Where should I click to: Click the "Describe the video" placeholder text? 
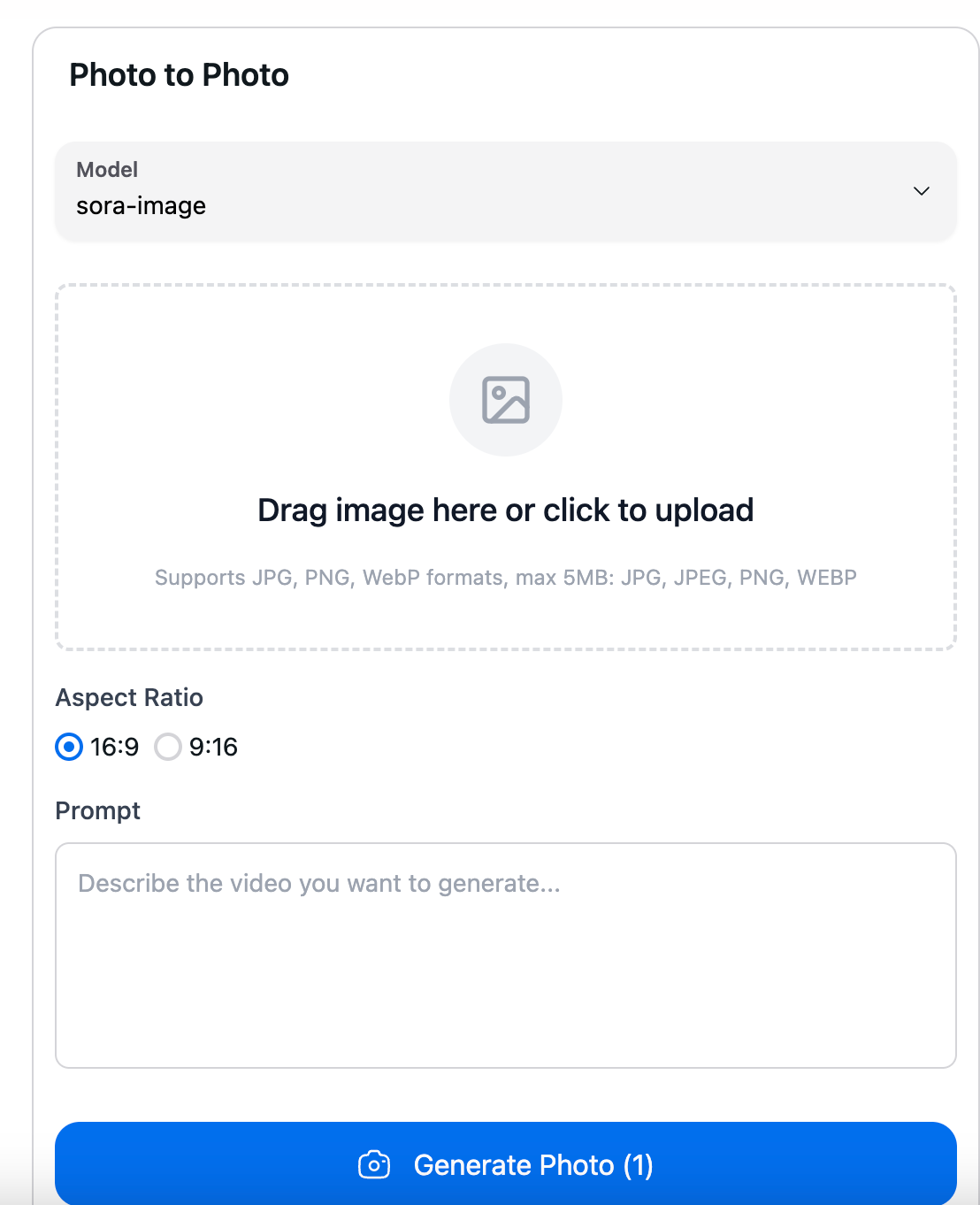(x=319, y=883)
